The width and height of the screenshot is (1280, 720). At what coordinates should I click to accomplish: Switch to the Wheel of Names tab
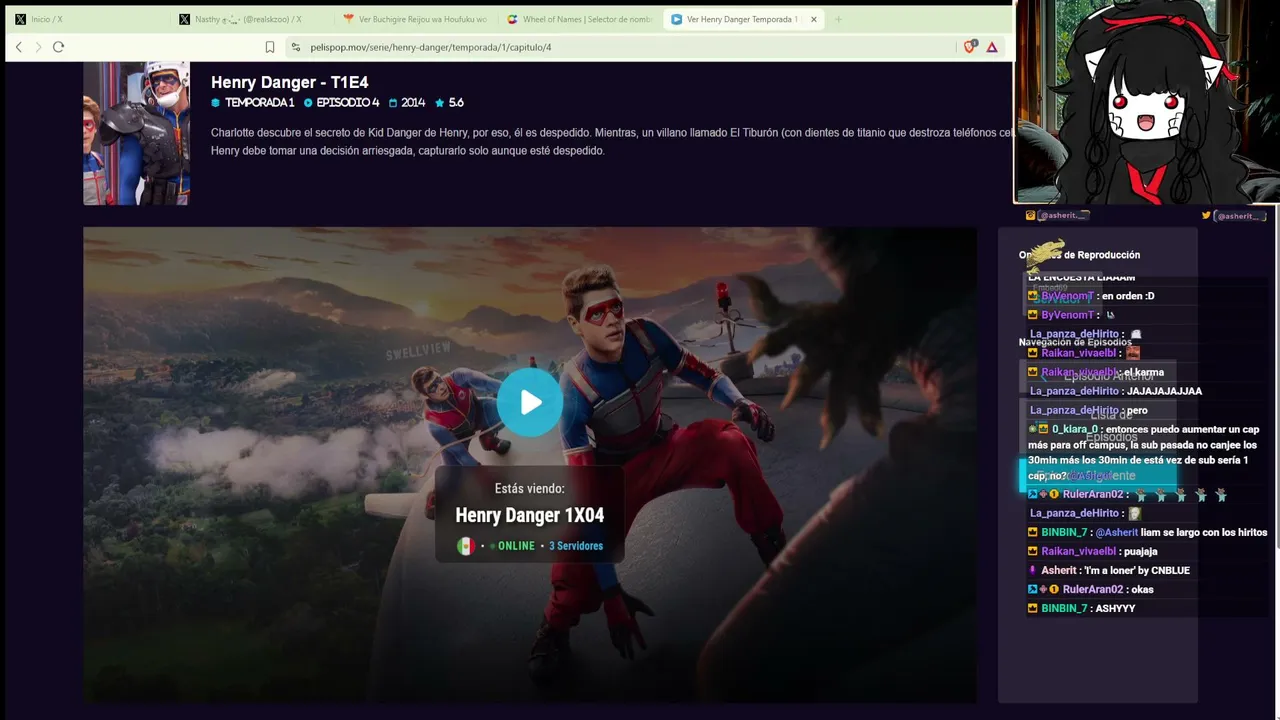[x=580, y=19]
